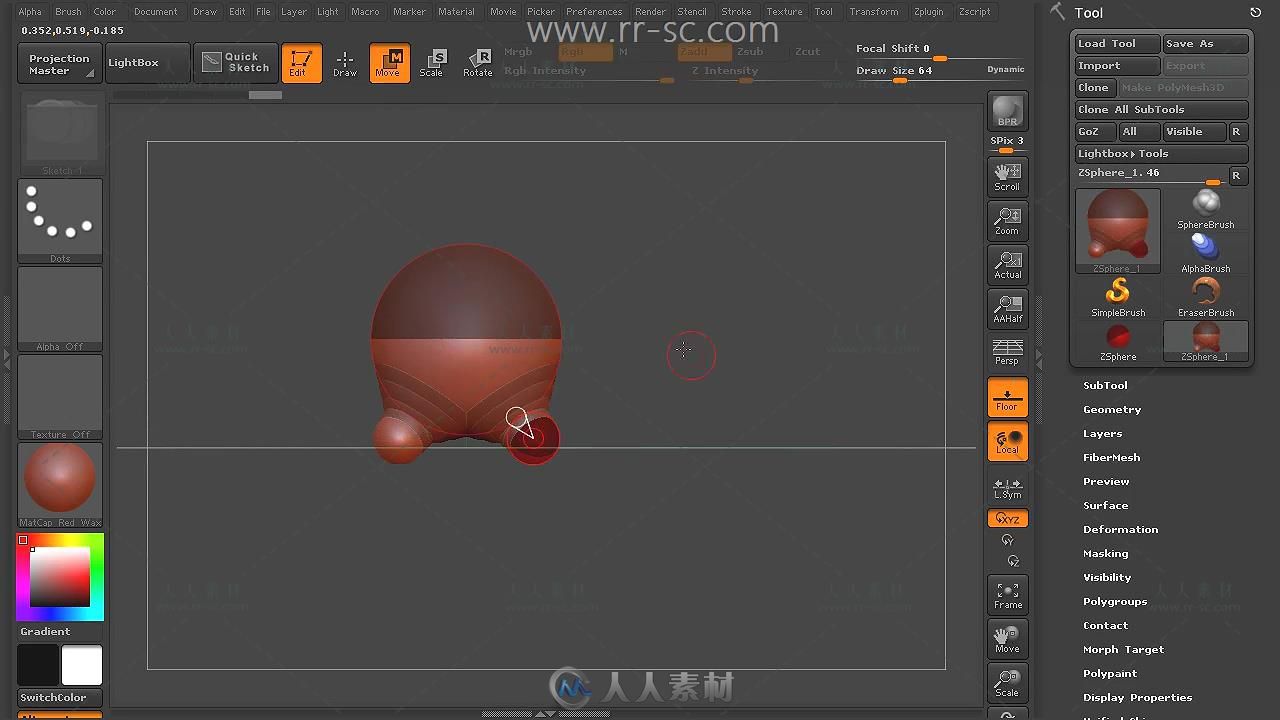Image resolution: width=1280 pixels, height=720 pixels.
Task: Render with the BPR button
Action: [1007, 112]
